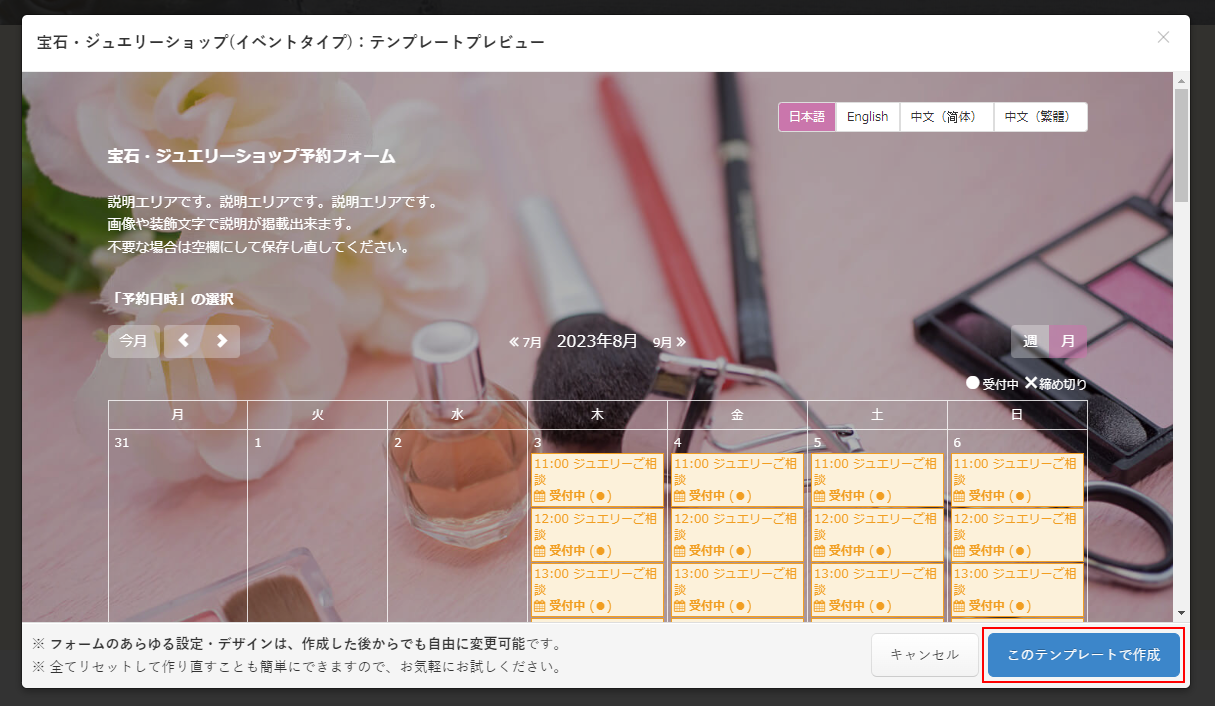Click the previous month arrow icon
The height and width of the screenshot is (706, 1215).
point(184,341)
